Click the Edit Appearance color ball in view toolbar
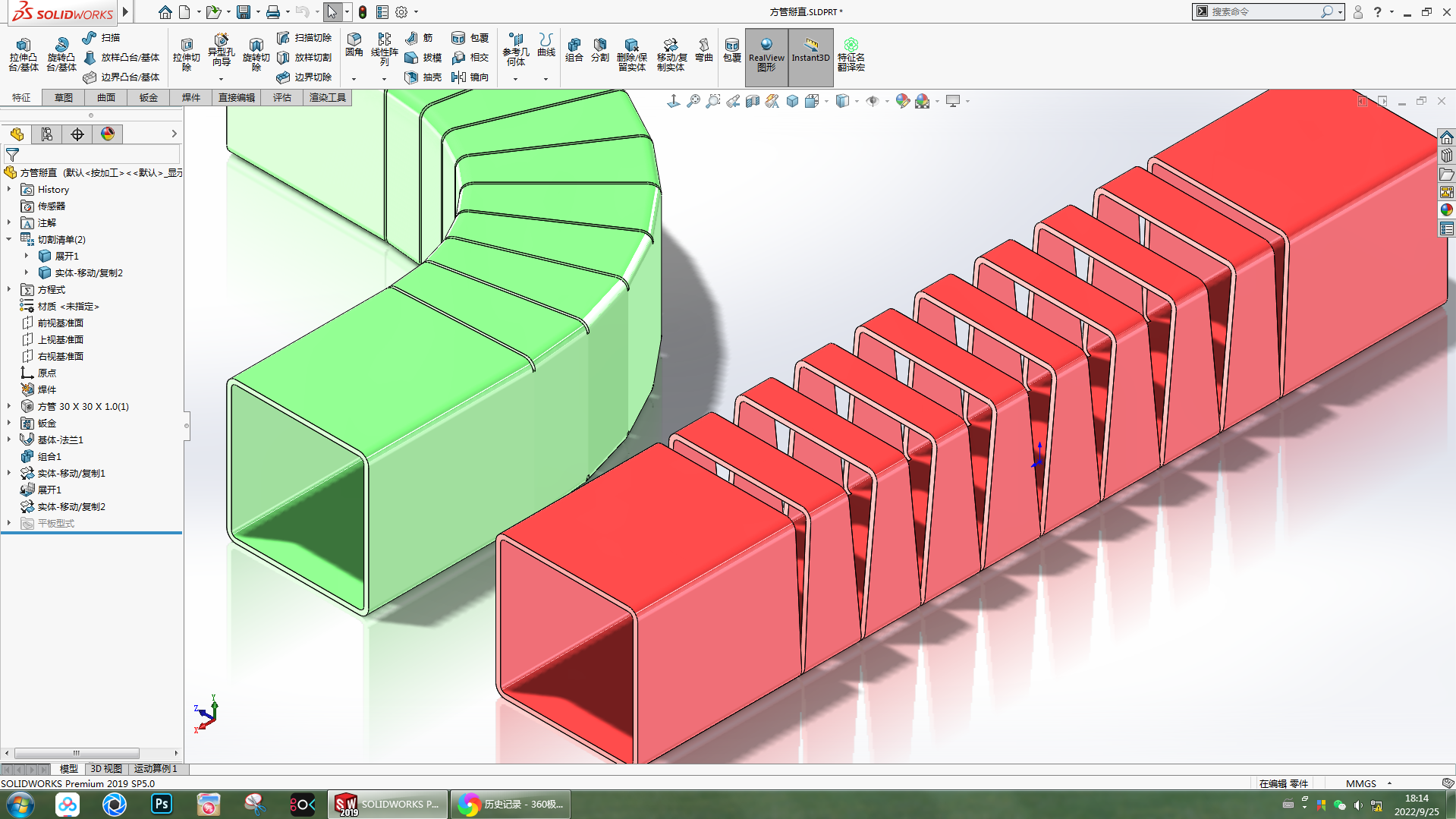The height and width of the screenshot is (819, 1456). (902, 101)
